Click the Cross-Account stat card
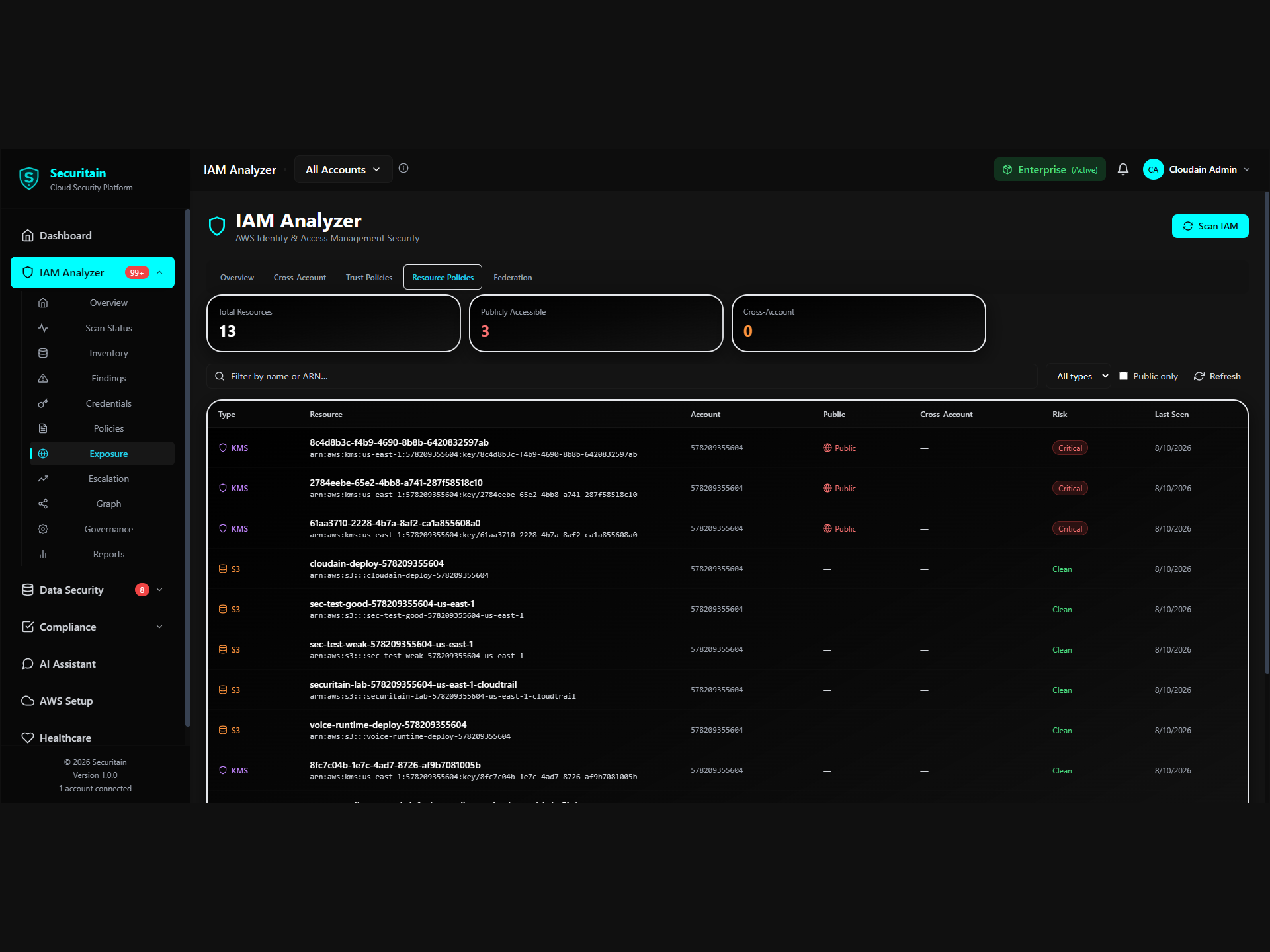The height and width of the screenshot is (952, 1270). (x=859, y=323)
